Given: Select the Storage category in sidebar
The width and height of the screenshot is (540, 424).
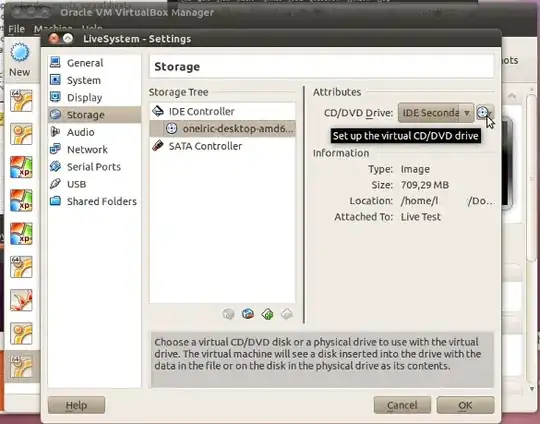Looking at the screenshot, I should (94, 115).
